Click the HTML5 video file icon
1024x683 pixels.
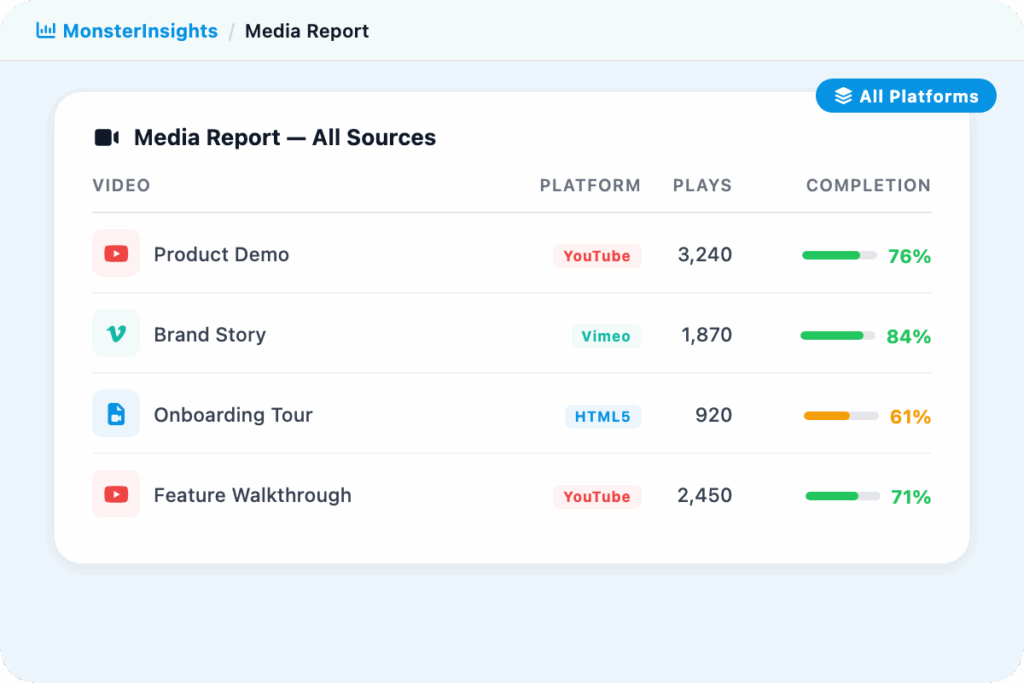click(x=116, y=414)
